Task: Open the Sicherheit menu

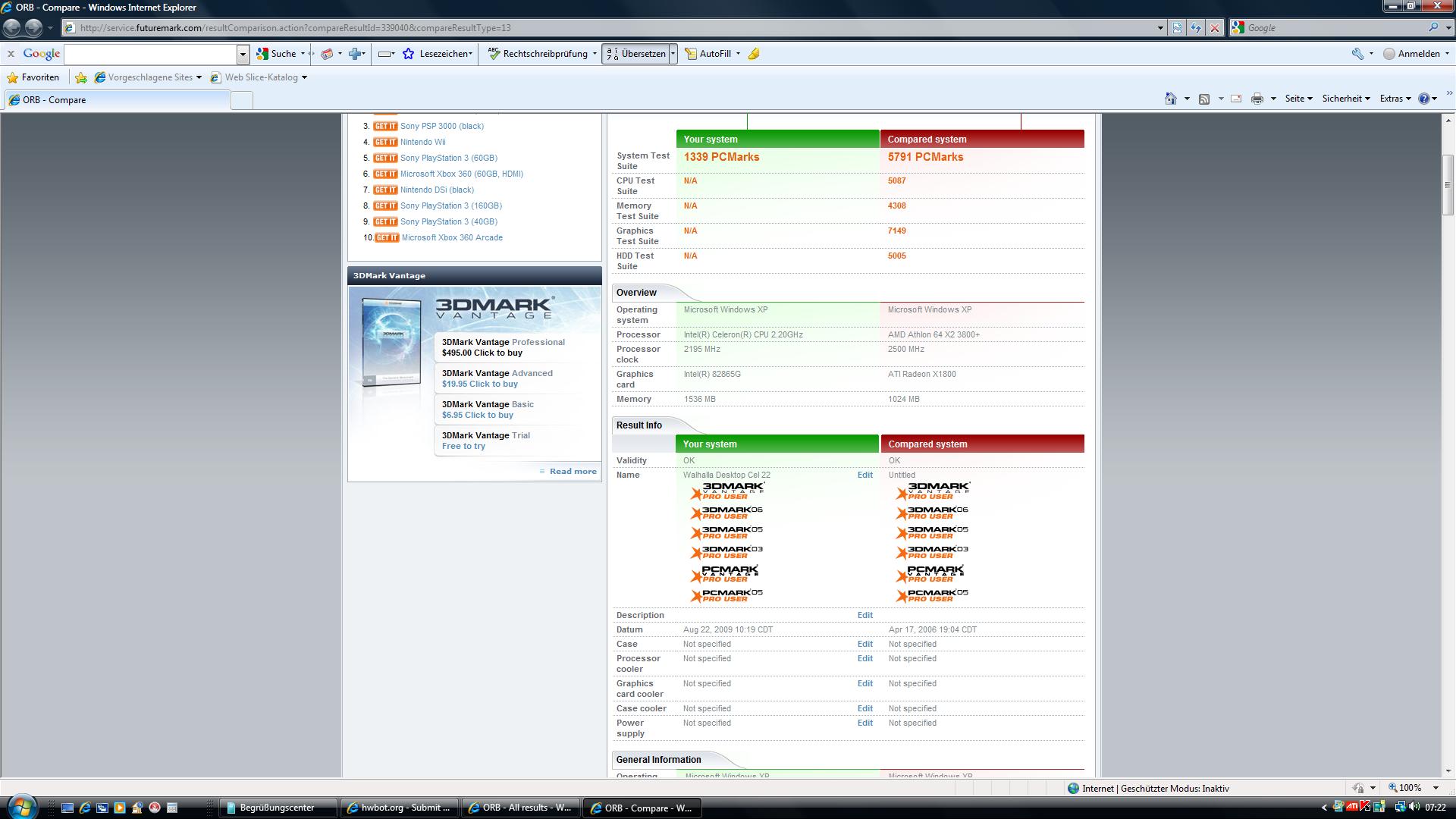Action: (1346, 99)
